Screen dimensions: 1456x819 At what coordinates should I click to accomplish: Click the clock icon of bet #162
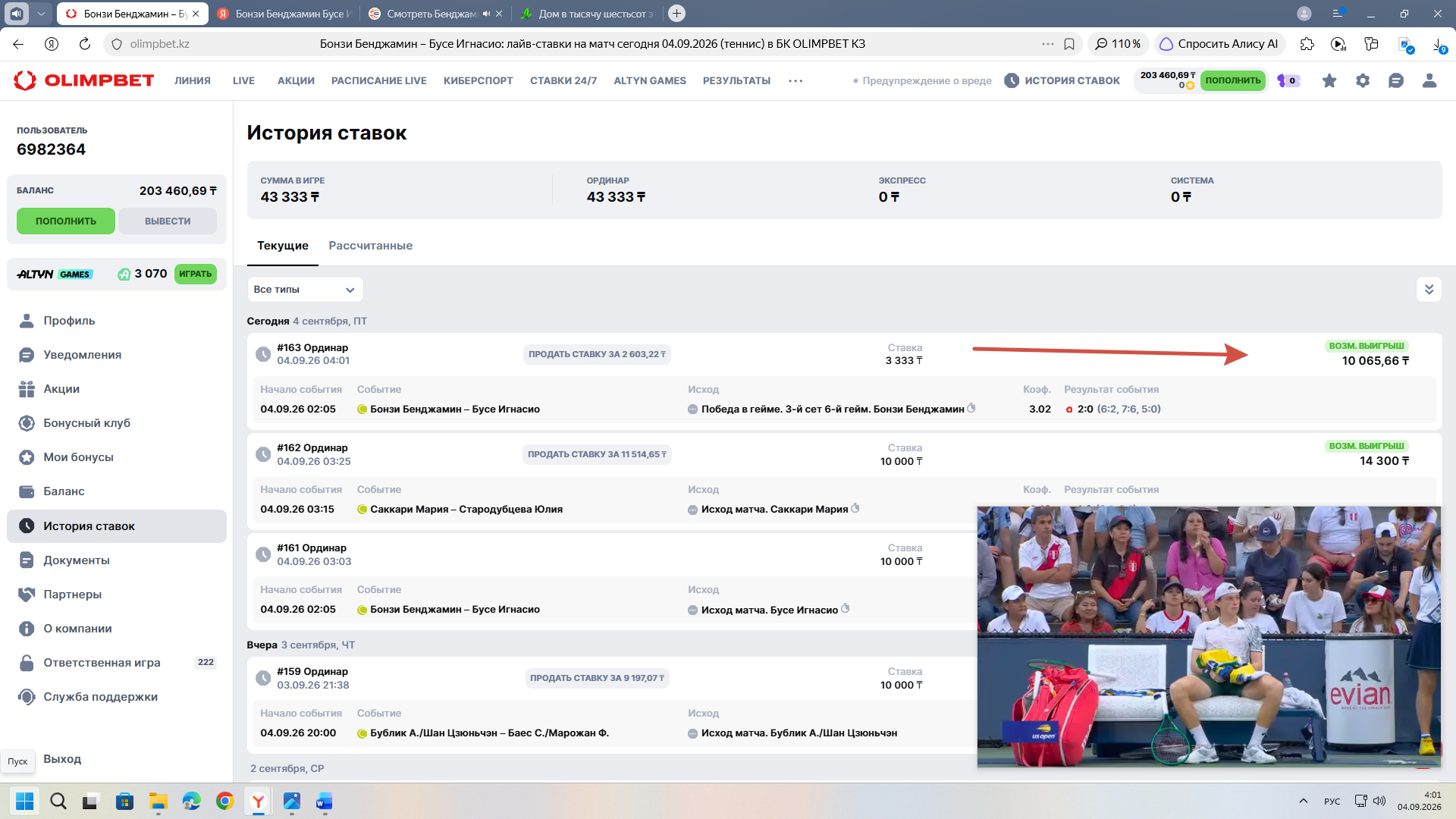pyautogui.click(x=263, y=454)
